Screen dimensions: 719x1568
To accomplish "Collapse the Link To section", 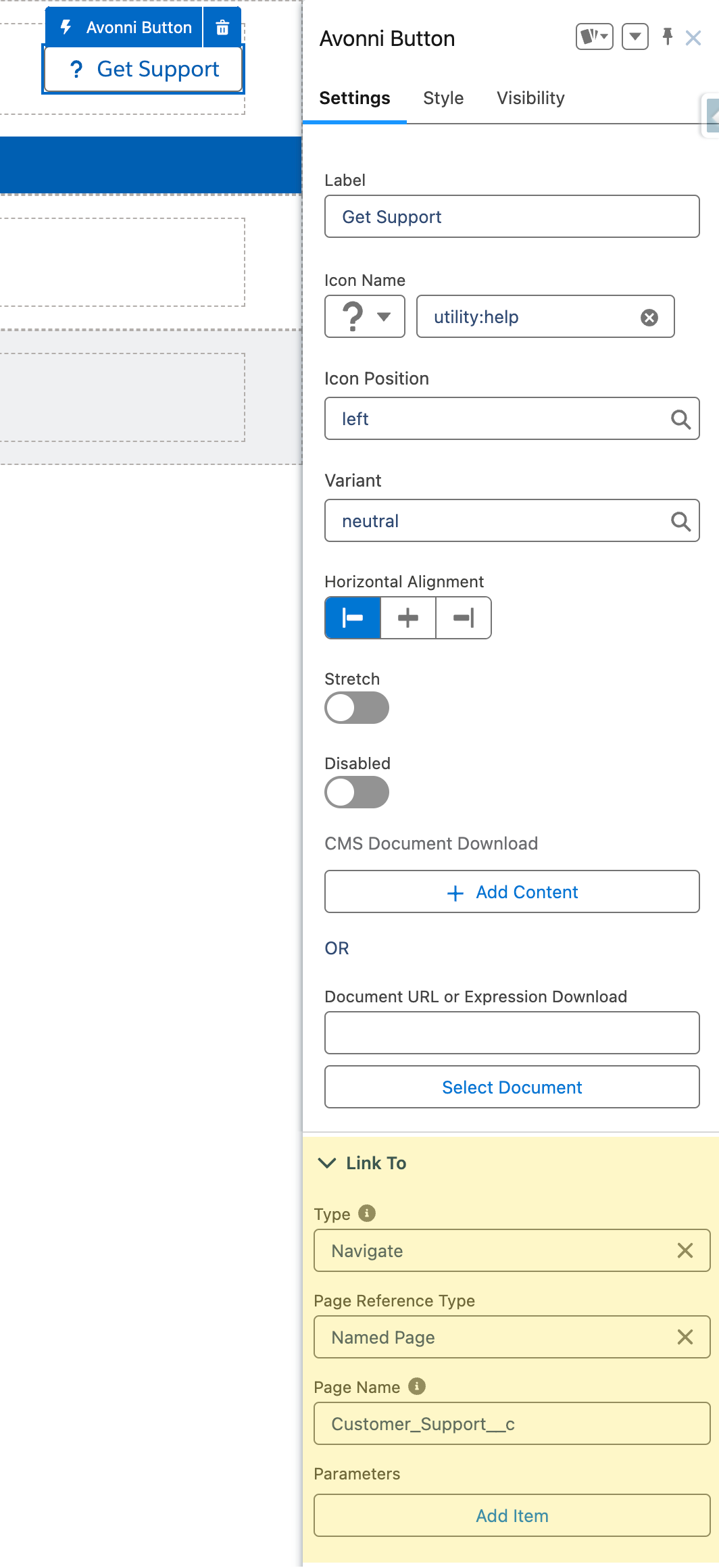I will tap(328, 1163).
